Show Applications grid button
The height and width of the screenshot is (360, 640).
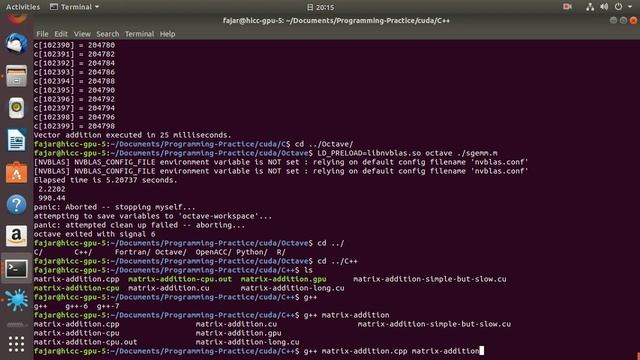click(16, 344)
